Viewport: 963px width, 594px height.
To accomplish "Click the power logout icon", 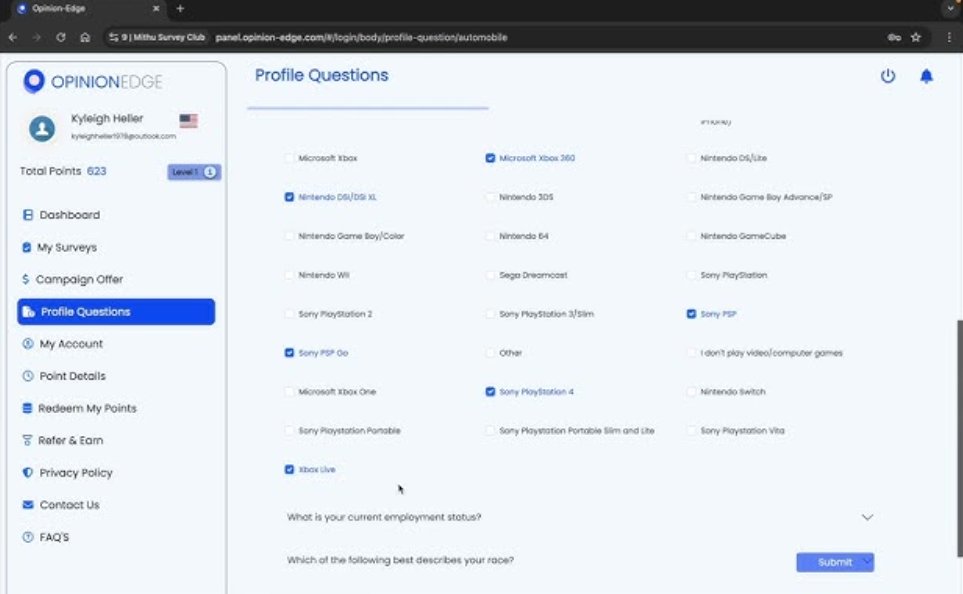I will (887, 77).
